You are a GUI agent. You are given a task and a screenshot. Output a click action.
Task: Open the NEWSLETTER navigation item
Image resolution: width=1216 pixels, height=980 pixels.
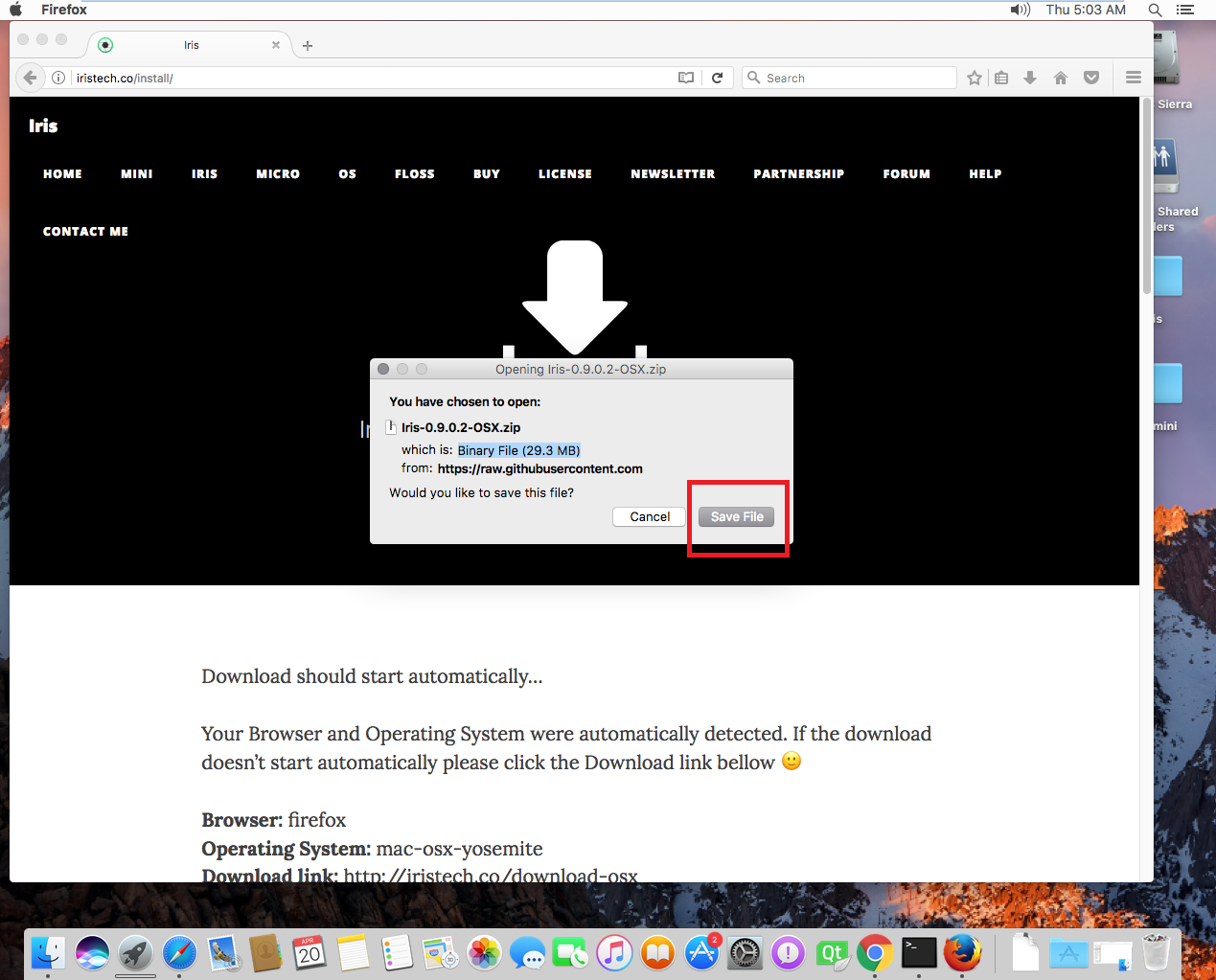tap(673, 174)
